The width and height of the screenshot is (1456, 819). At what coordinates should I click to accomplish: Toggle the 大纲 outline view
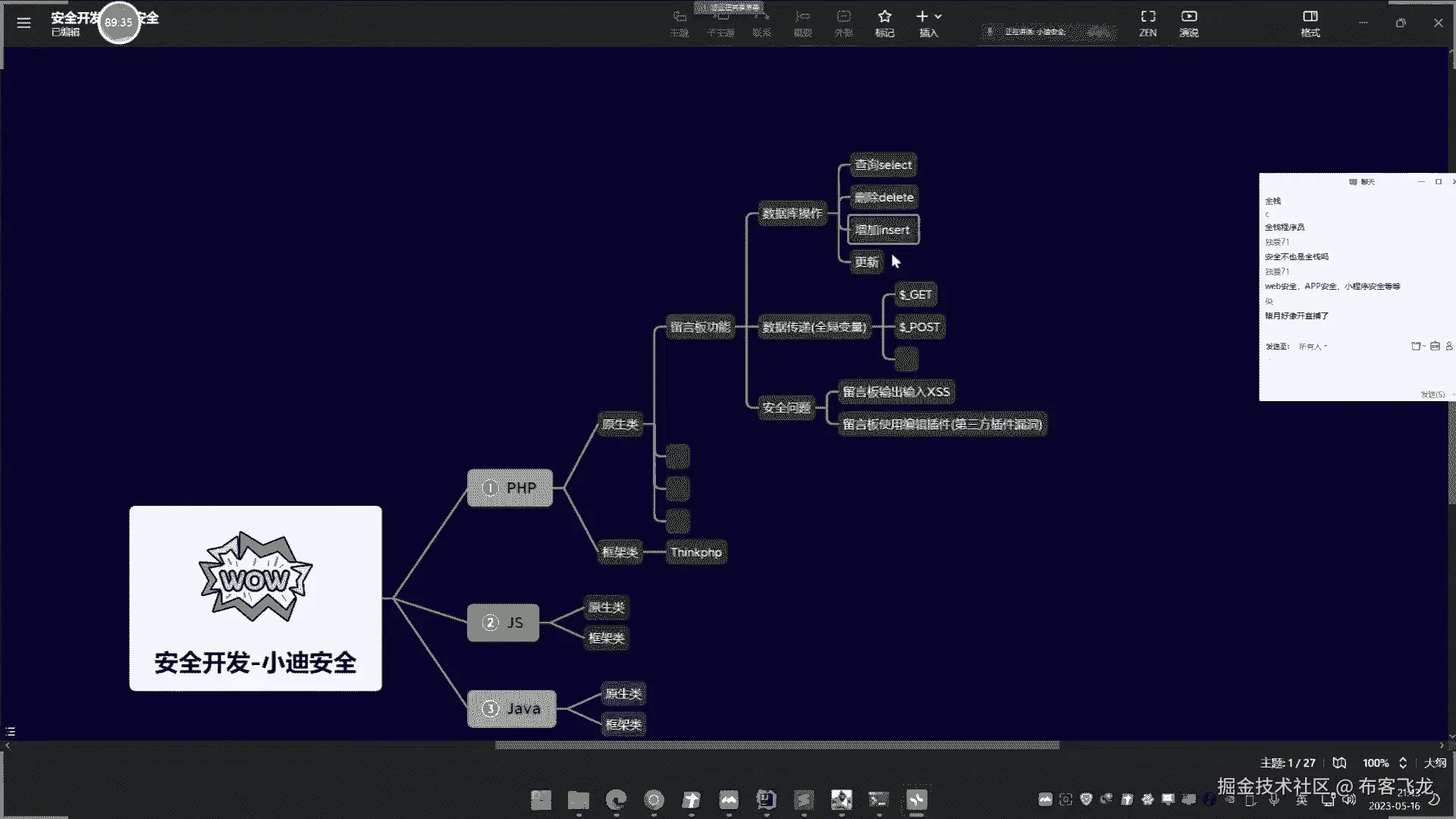[1435, 763]
